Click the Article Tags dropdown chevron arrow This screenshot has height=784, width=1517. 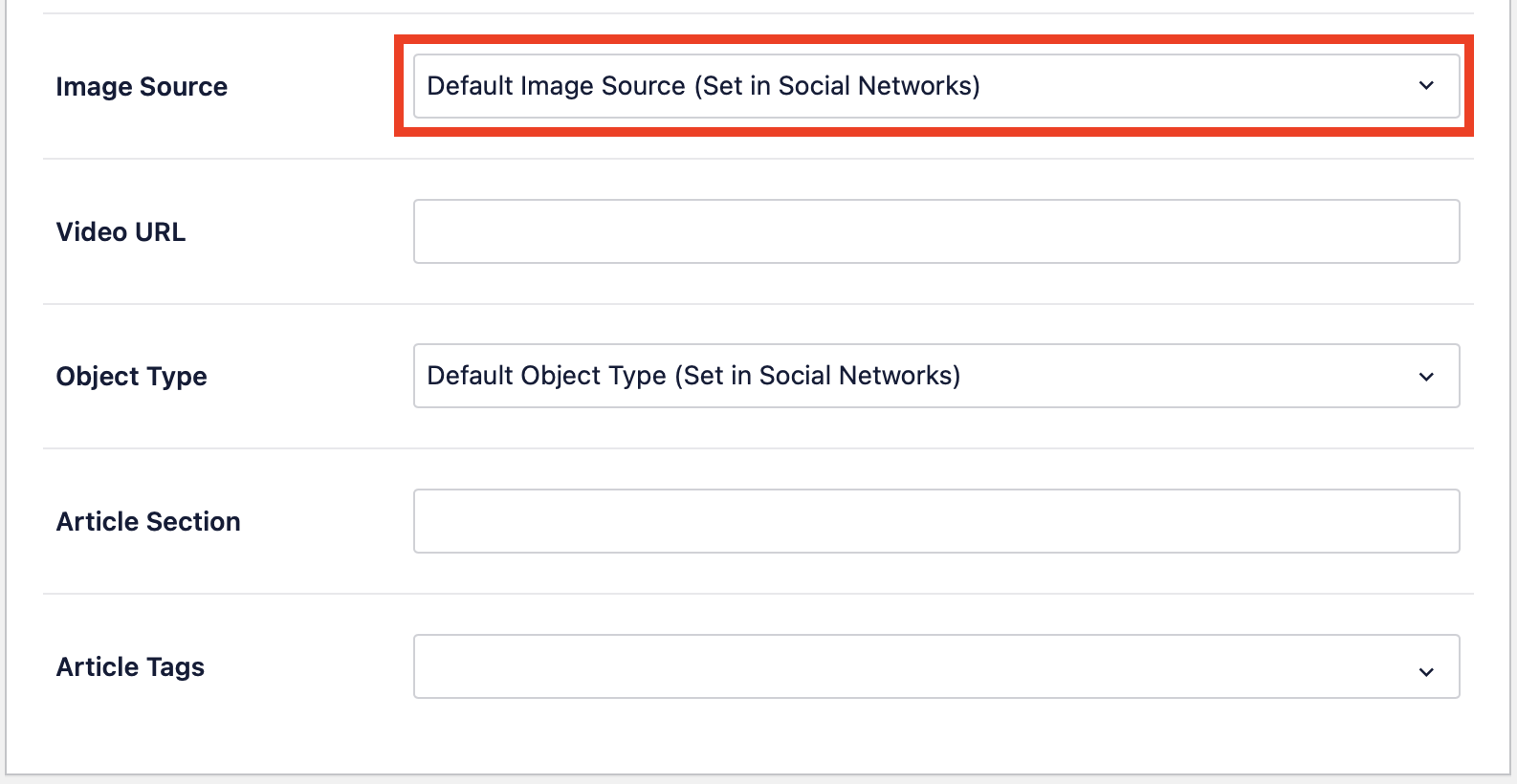pyautogui.click(x=1426, y=672)
